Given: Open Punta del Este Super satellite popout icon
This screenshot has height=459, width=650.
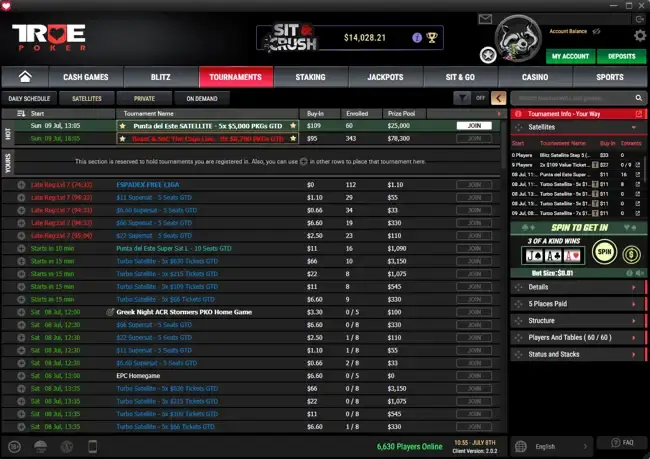Looking at the screenshot, I should pos(638,175).
